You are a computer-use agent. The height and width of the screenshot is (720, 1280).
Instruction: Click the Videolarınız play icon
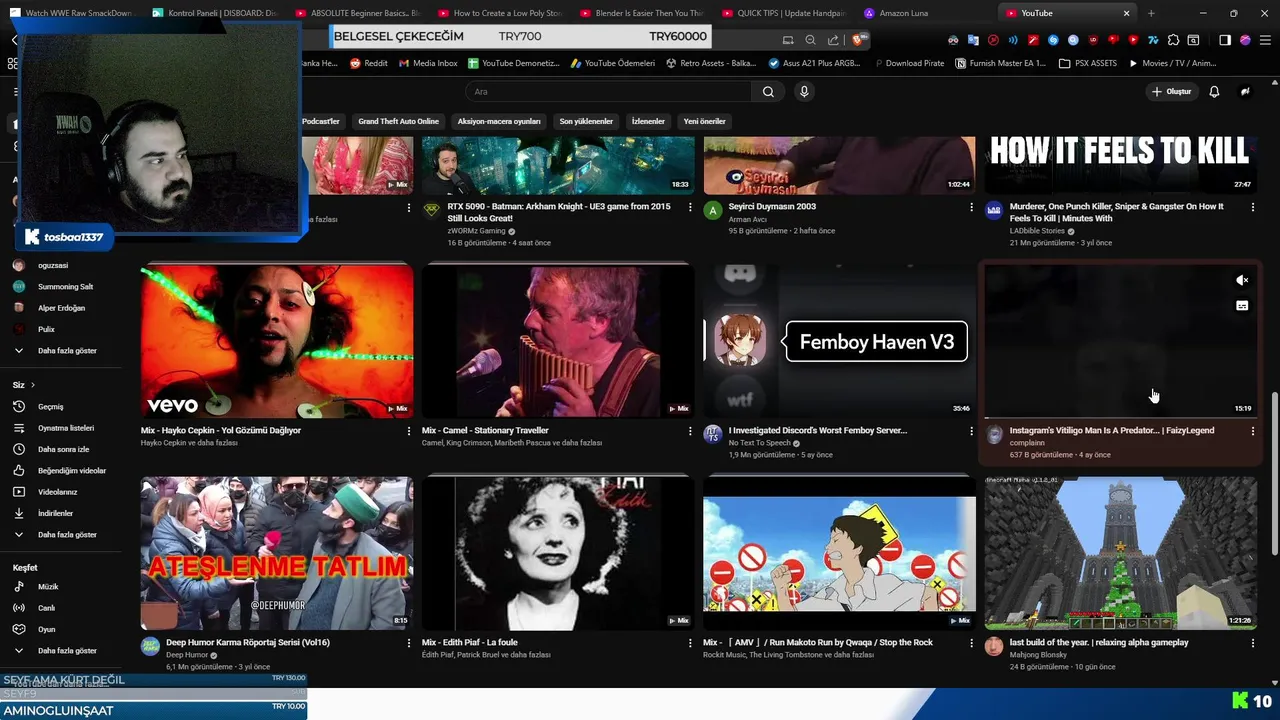[x=18, y=492]
